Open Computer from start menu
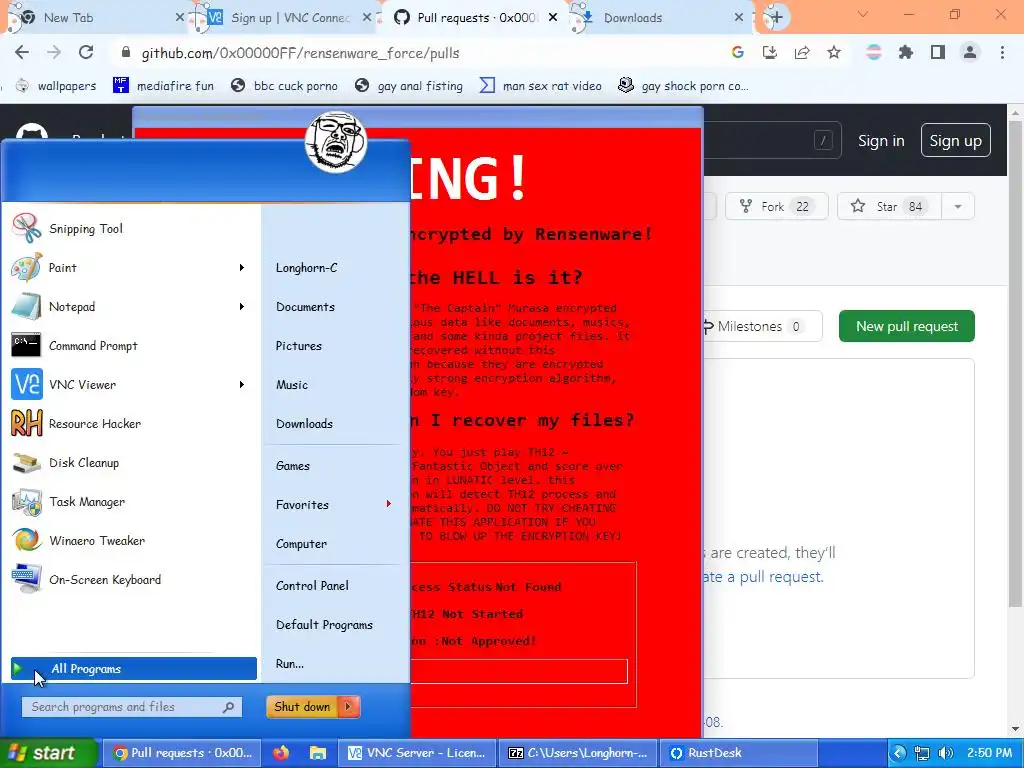1024x768 pixels. pos(301,544)
